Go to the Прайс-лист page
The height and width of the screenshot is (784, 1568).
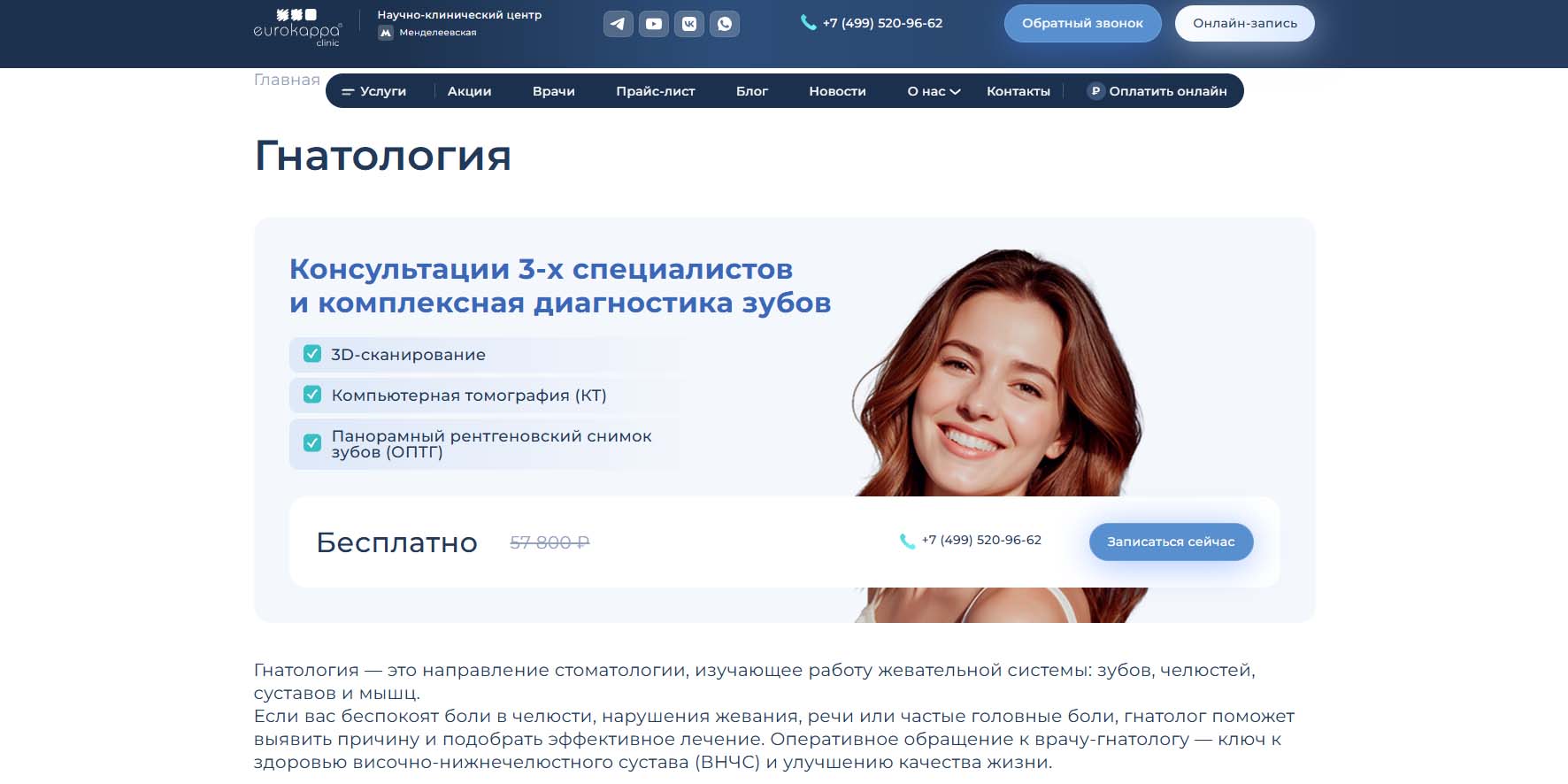(655, 91)
